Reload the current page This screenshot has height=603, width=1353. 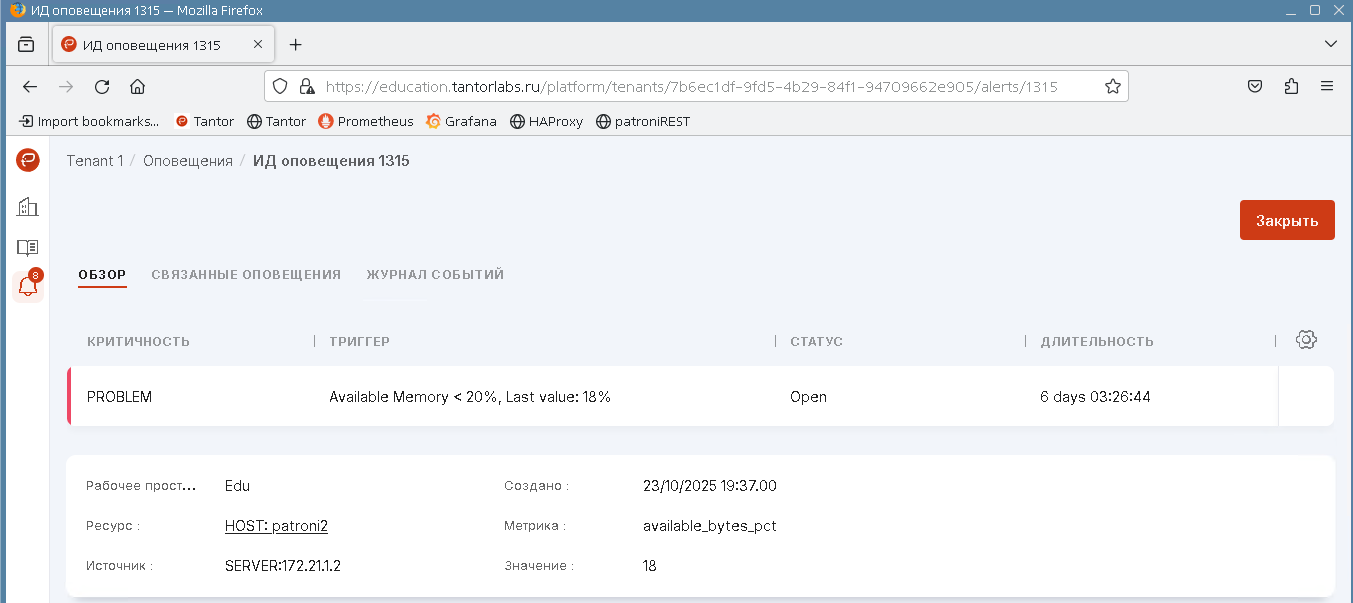point(102,86)
